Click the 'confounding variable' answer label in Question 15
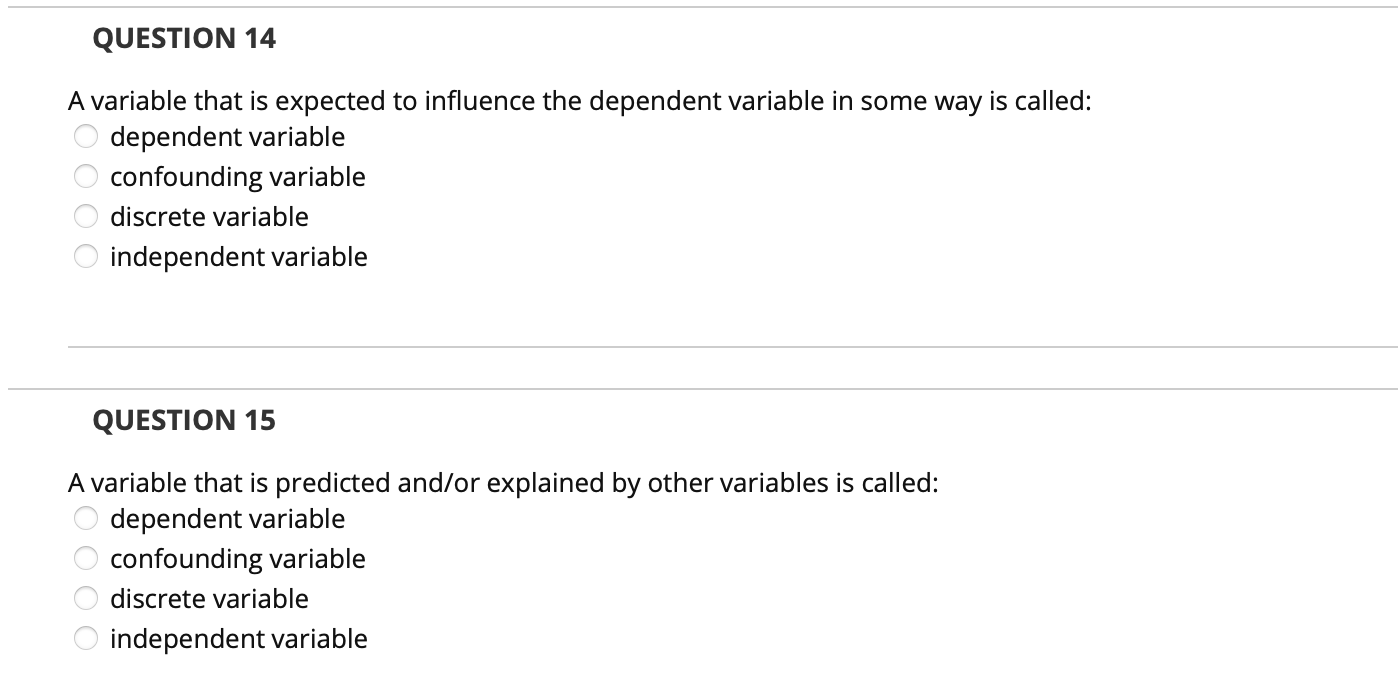The height and width of the screenshot is (686, 1398). (237, 559)
